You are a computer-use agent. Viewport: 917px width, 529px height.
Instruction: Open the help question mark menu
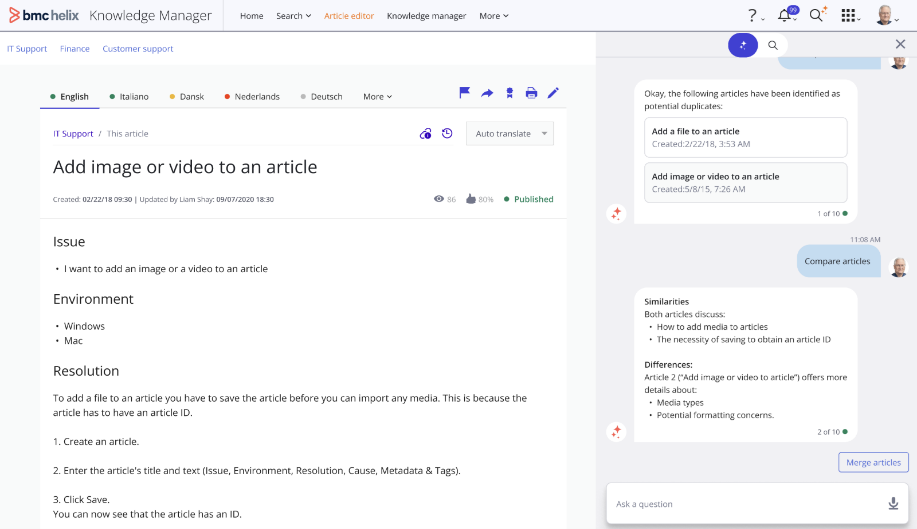[x=755, y=16]
